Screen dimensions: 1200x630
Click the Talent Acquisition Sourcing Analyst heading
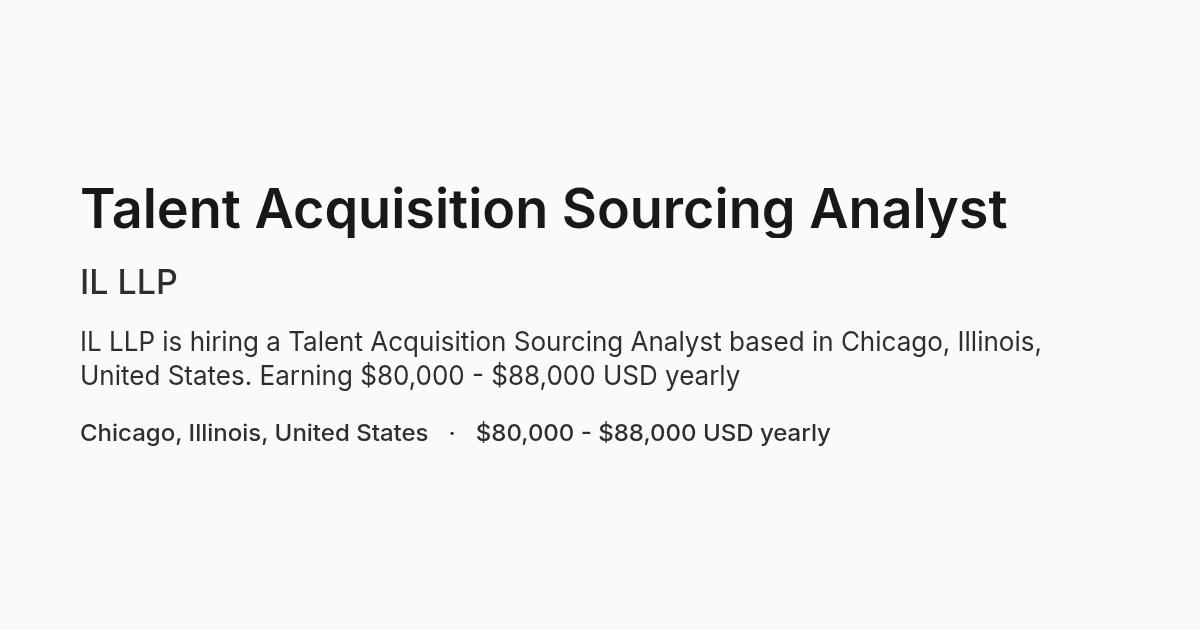543,209
